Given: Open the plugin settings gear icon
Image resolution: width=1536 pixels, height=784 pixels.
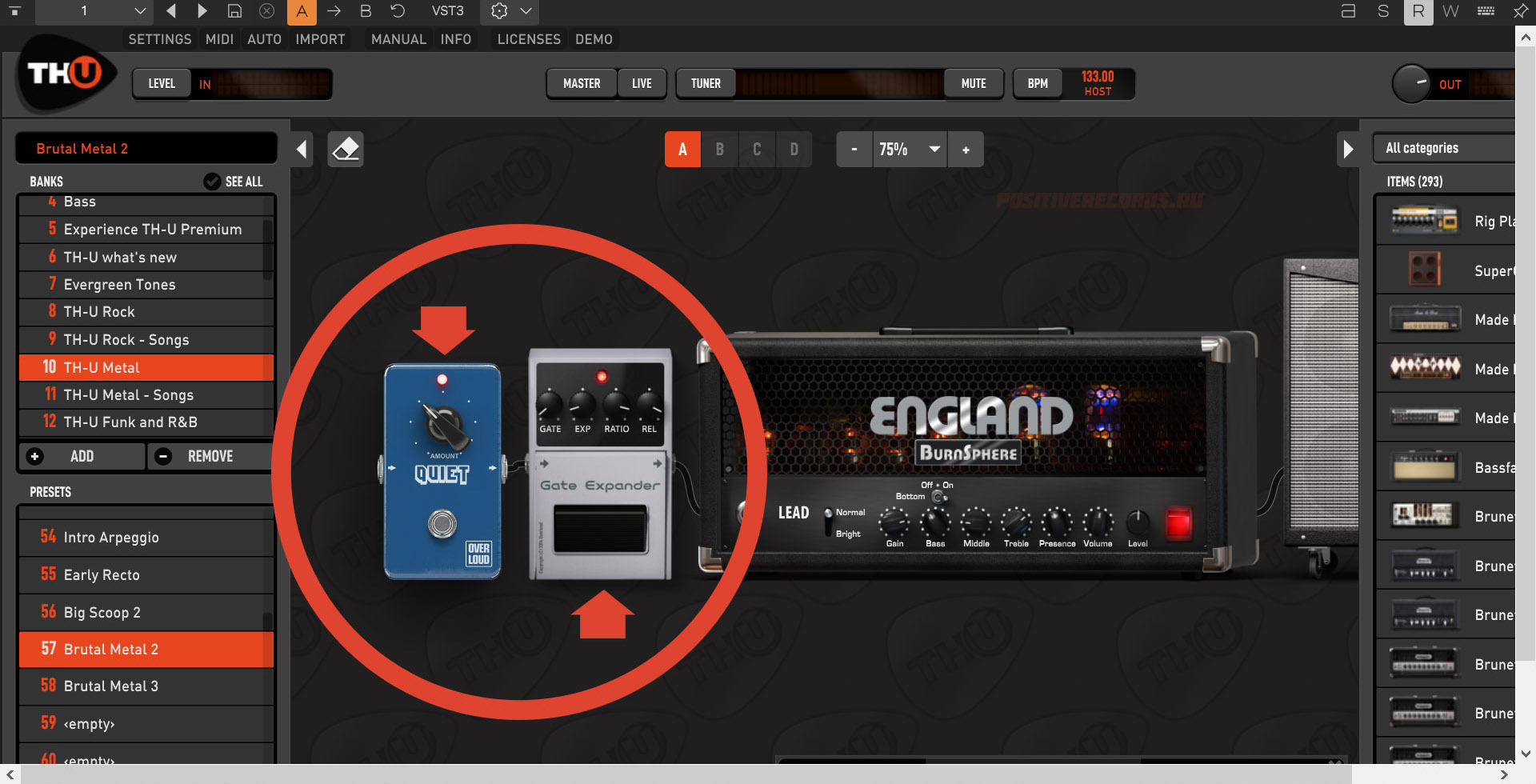Looking at the screenshot, I should pos(499,11).
